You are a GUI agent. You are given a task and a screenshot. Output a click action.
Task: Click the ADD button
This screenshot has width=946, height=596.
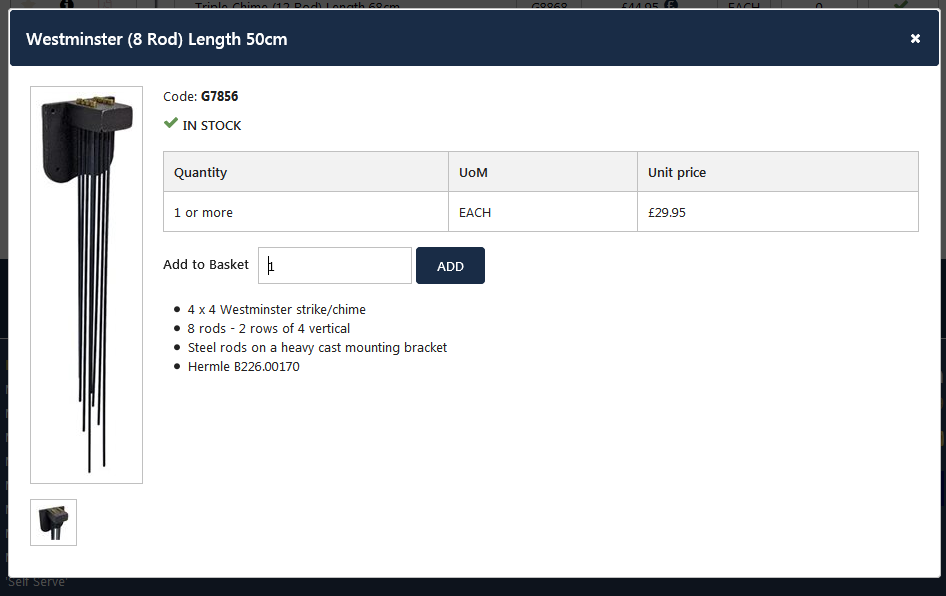pos(450,266)
